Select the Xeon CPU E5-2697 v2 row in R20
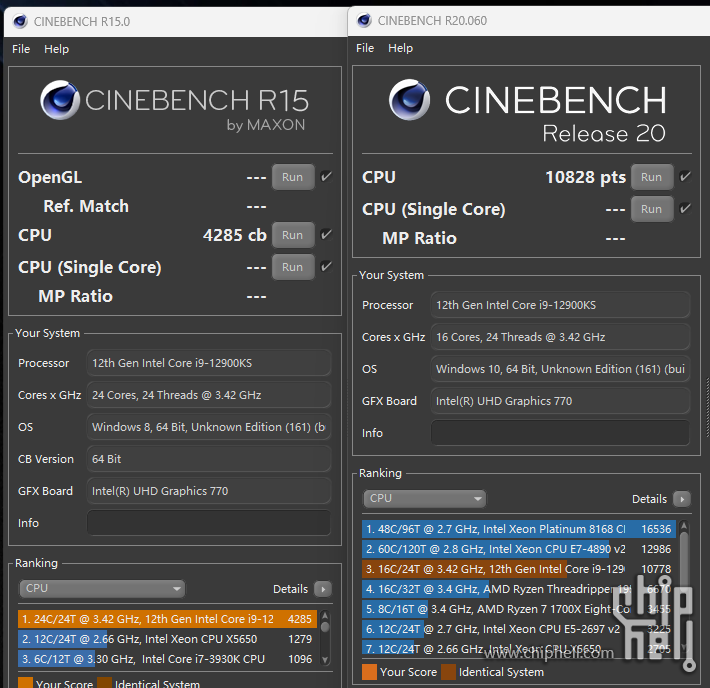This screenshot has width=710, height=688. tap(519, 629)
